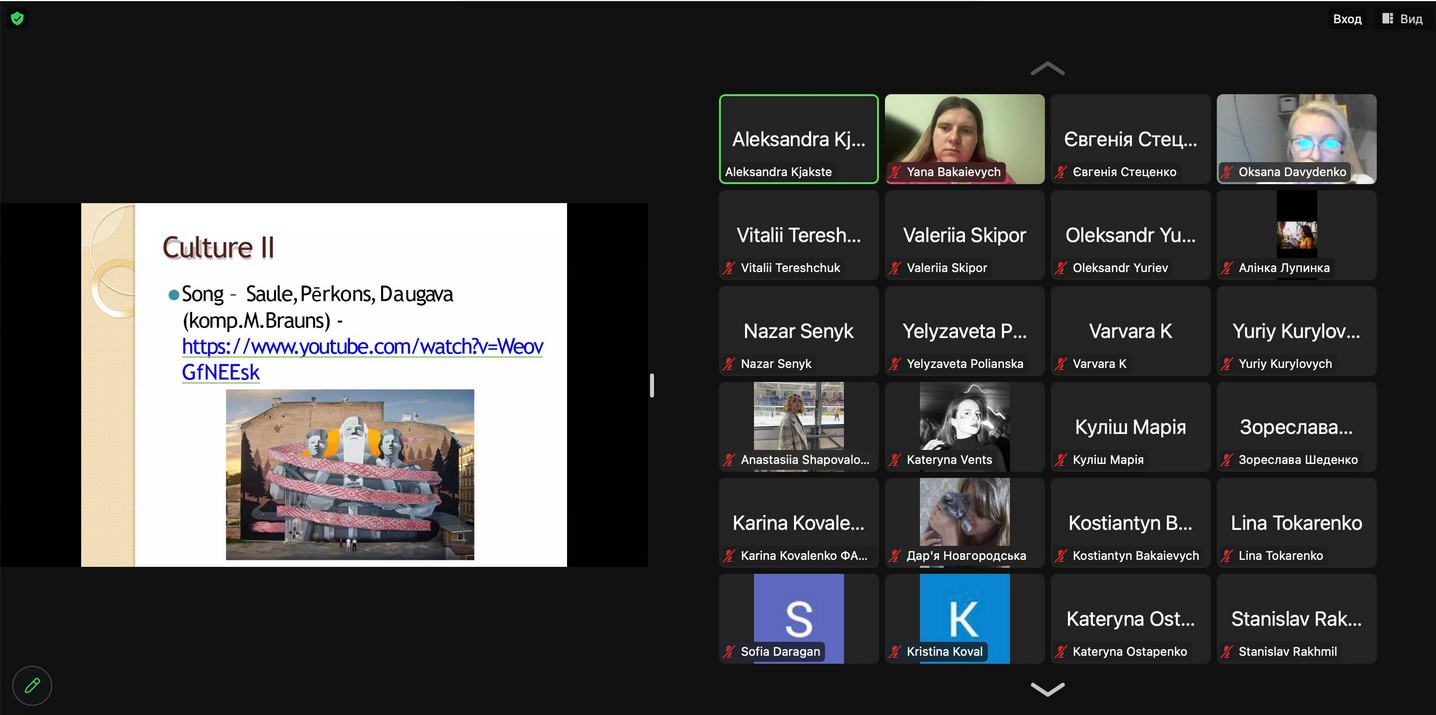
Task: Click the Вход button in top bar
Action: click(x=1347, y=19)
